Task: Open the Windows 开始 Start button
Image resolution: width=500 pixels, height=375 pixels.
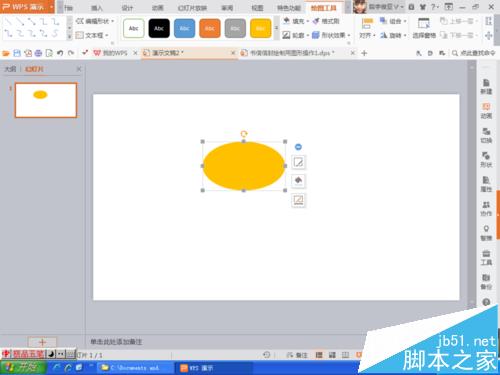Action: (x=23, y=368)
